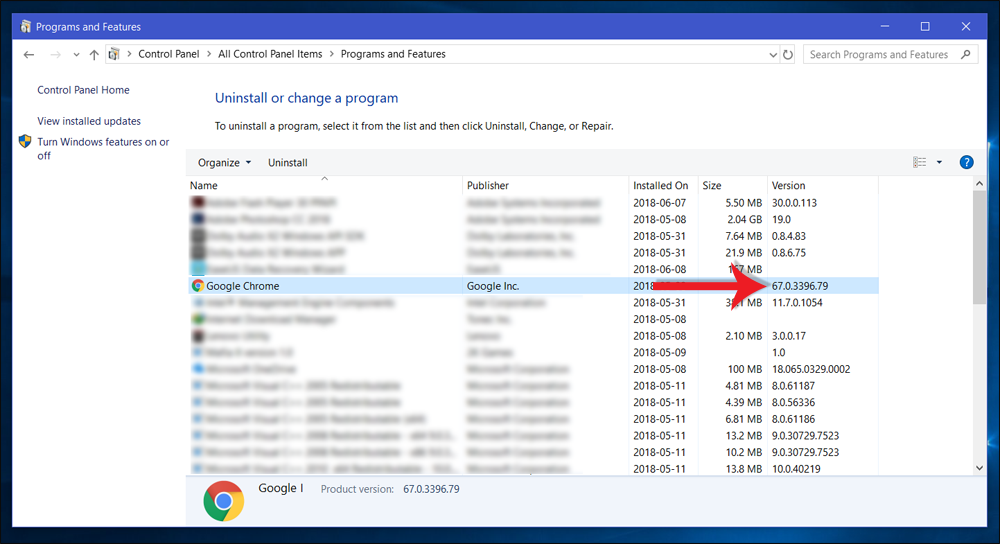Sort by the Publisher column header
The width and height of the screenshot is (1000, 544).
[545, 185]
